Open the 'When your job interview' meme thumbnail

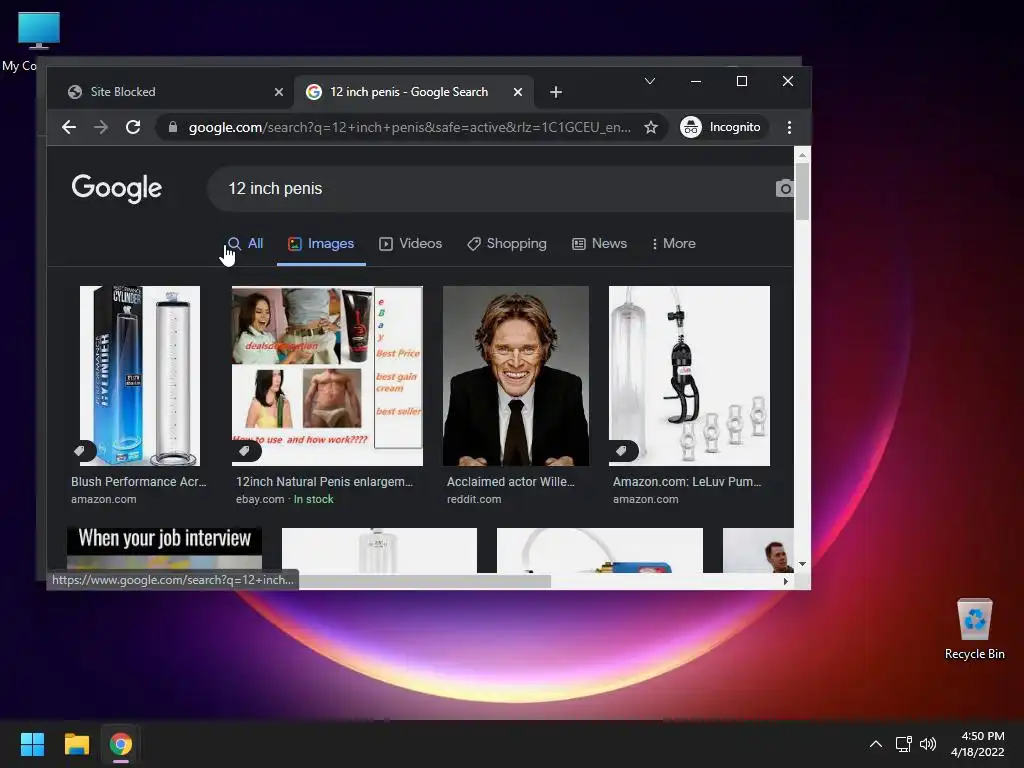click(x=165, y=550)
